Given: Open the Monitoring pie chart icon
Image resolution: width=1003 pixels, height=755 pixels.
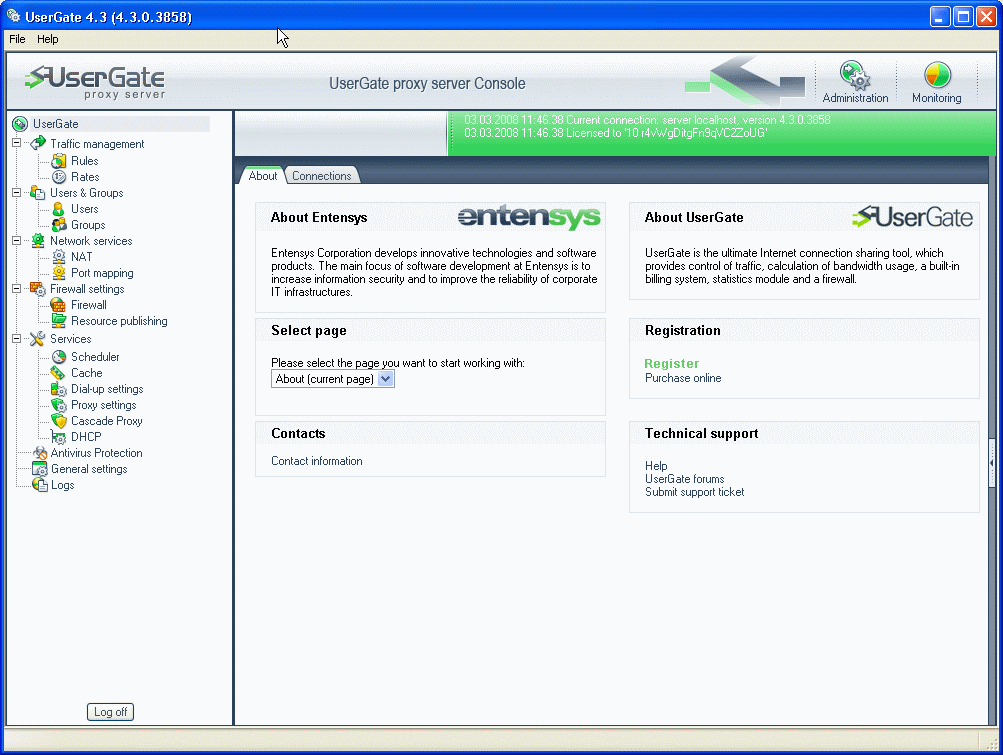Looking at the screenshot, I should [936, 76].
